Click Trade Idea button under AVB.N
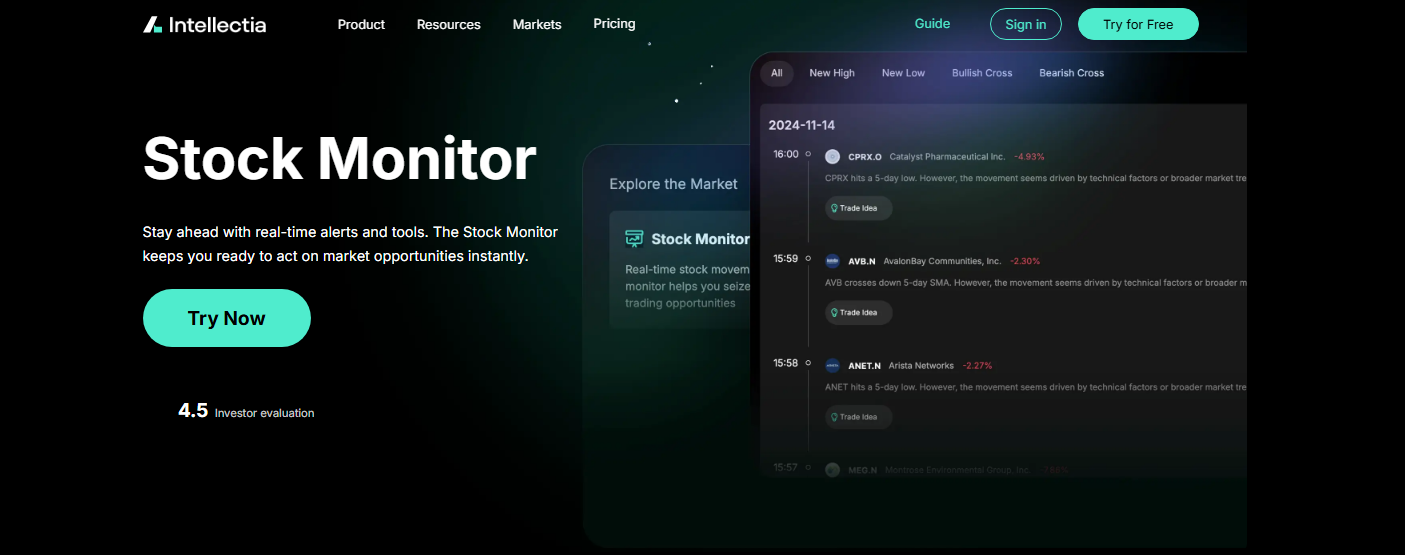 pos(858,312)
